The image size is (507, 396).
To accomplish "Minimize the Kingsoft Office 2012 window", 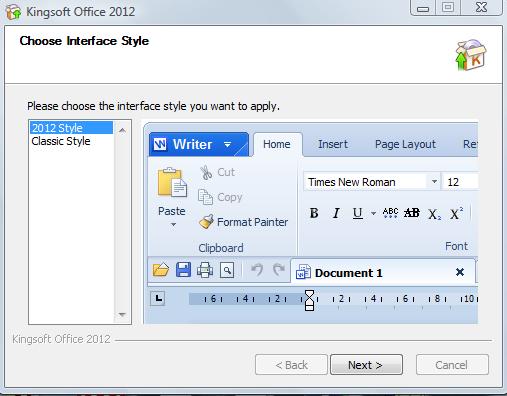I will [423, 8].
